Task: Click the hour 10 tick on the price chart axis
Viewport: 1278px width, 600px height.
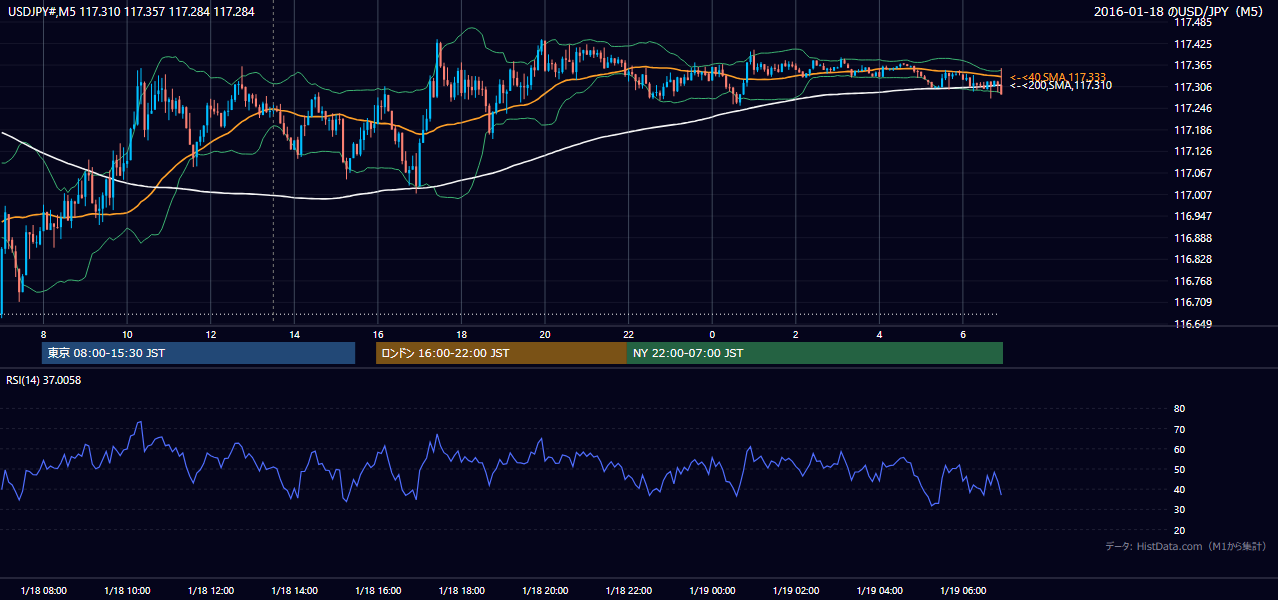Action: pyautogui.click(x=127, y=334)
